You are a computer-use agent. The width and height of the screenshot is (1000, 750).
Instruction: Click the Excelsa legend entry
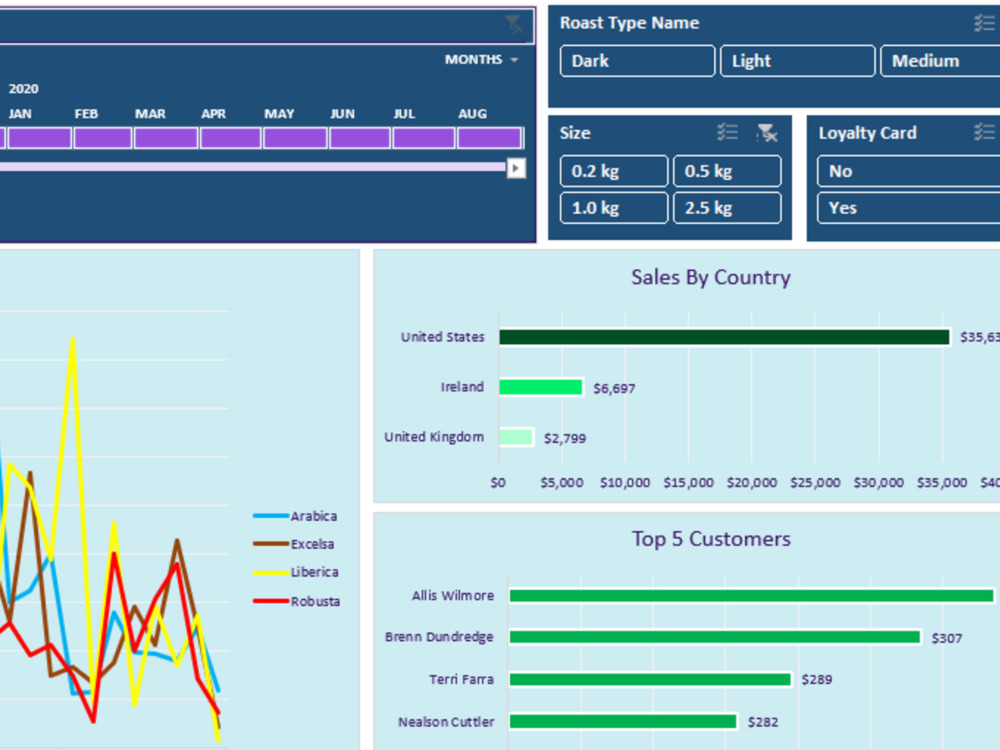(x=293, y=544)
